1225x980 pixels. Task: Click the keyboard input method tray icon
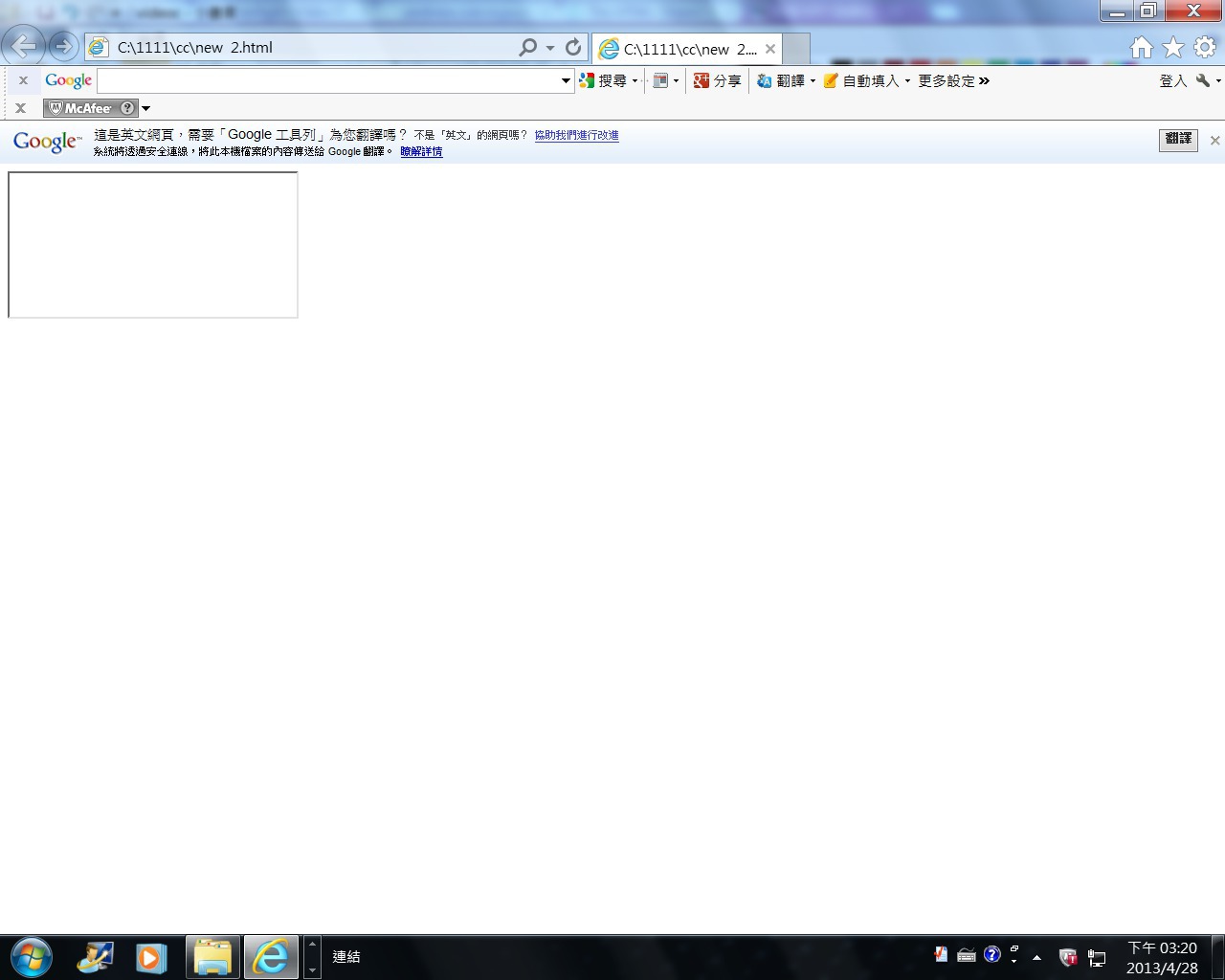click(967, 955)
